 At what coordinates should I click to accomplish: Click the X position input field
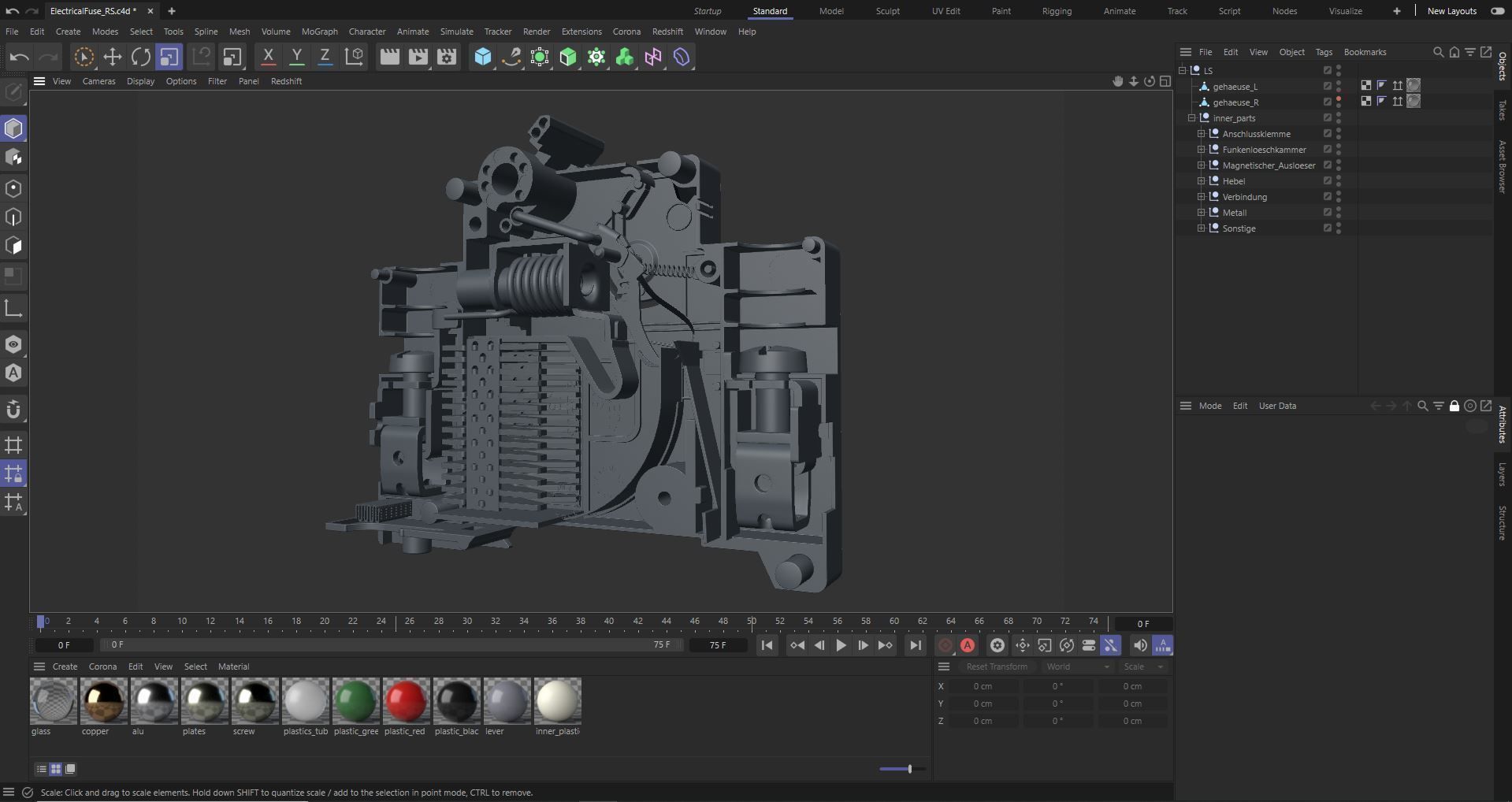pos(983,686)
